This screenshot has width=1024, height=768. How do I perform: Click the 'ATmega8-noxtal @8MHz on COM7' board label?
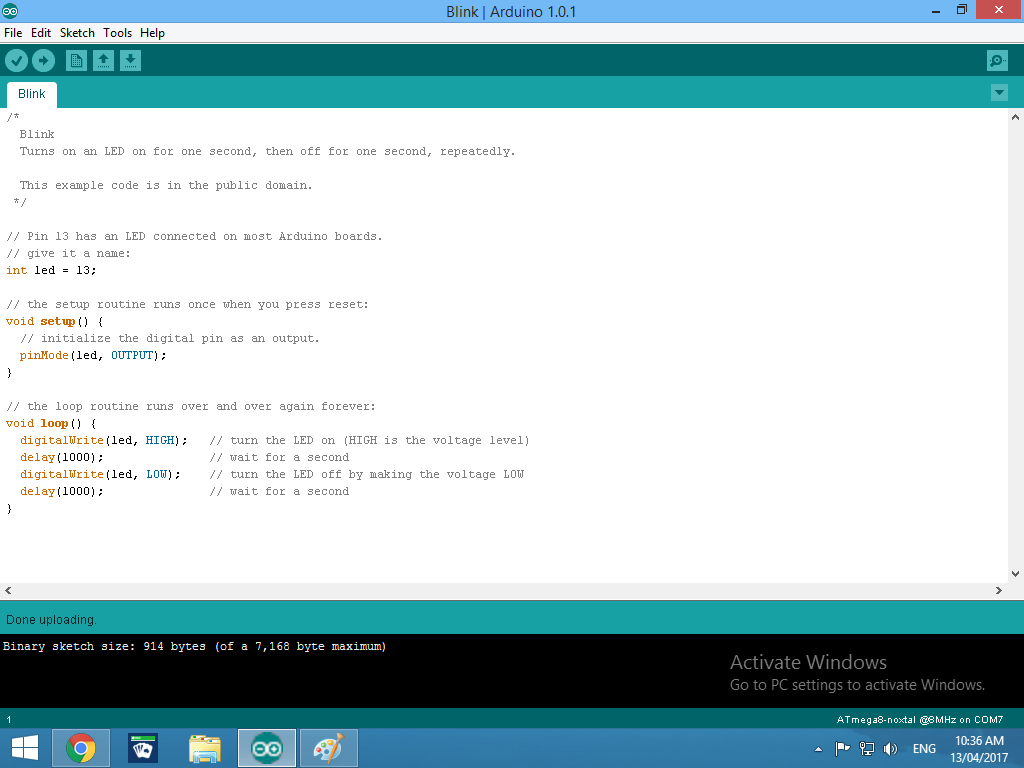[x=920, y=720]
